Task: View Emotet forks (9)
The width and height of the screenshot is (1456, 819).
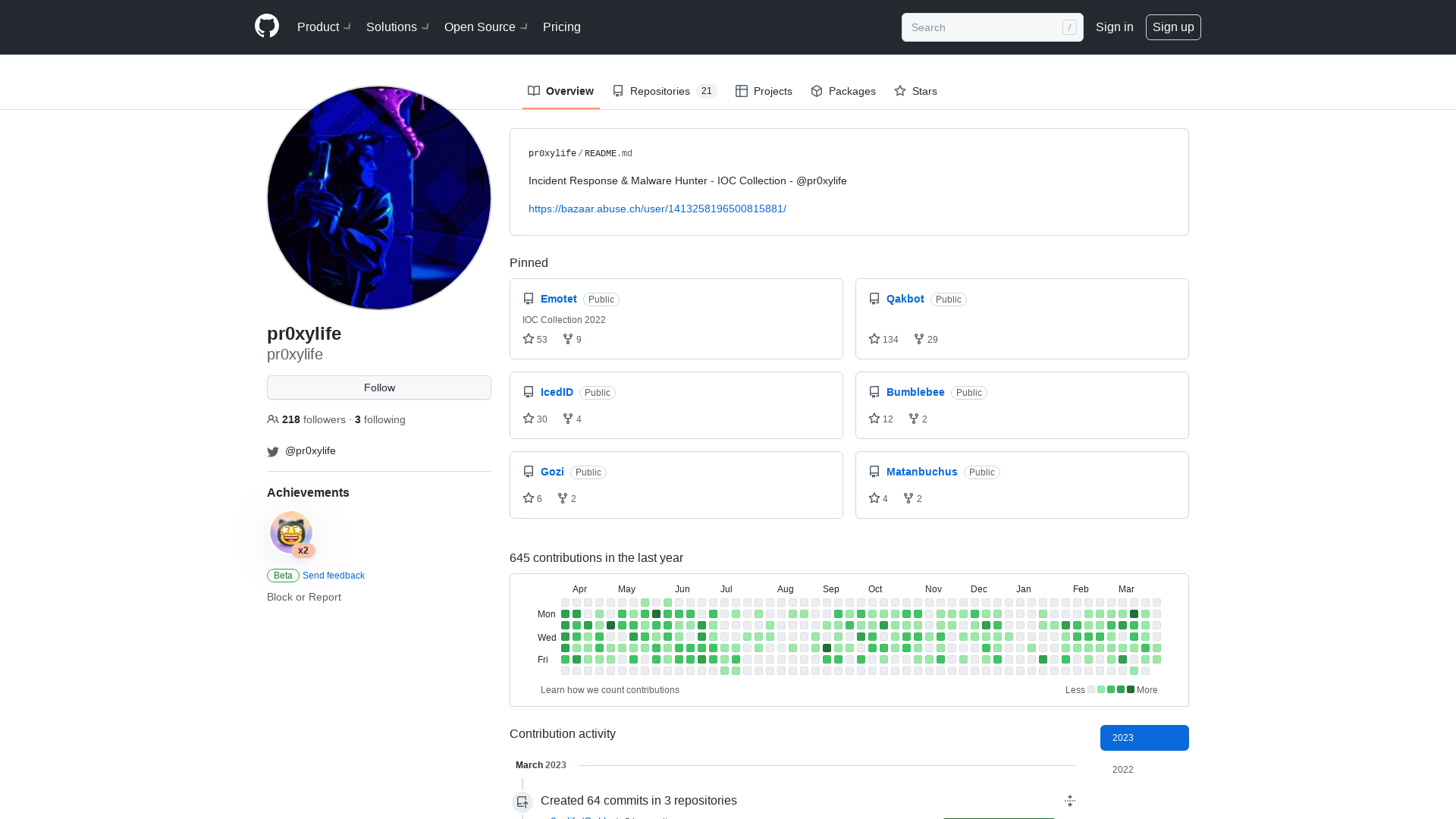Action: click(x=572, y=339)
